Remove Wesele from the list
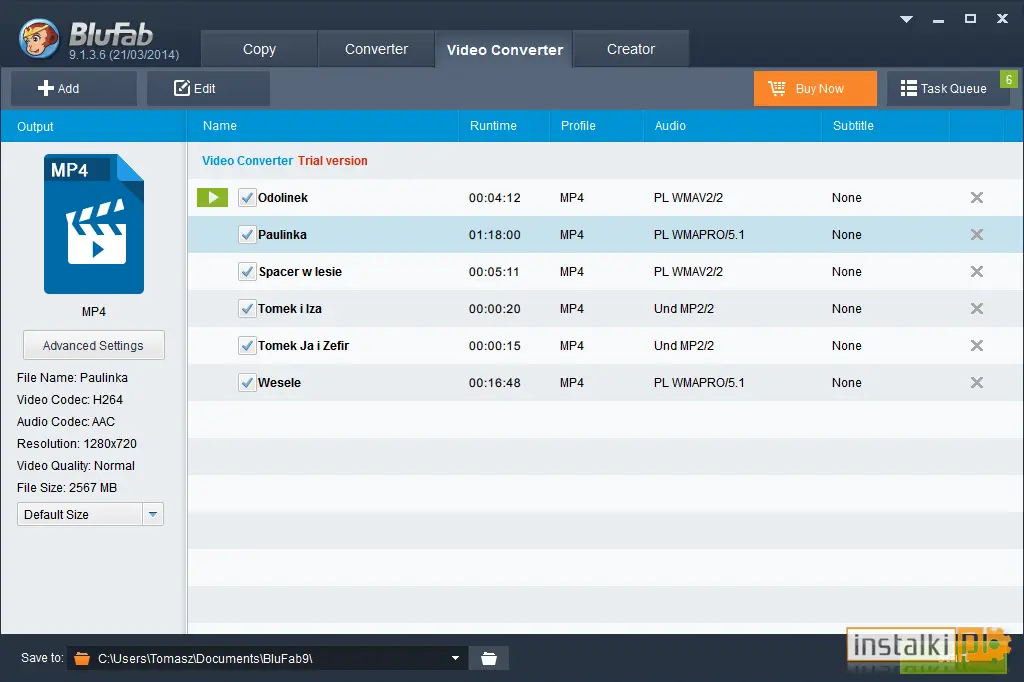Screen dimensions: 1024x682 [x=976, y=383]
